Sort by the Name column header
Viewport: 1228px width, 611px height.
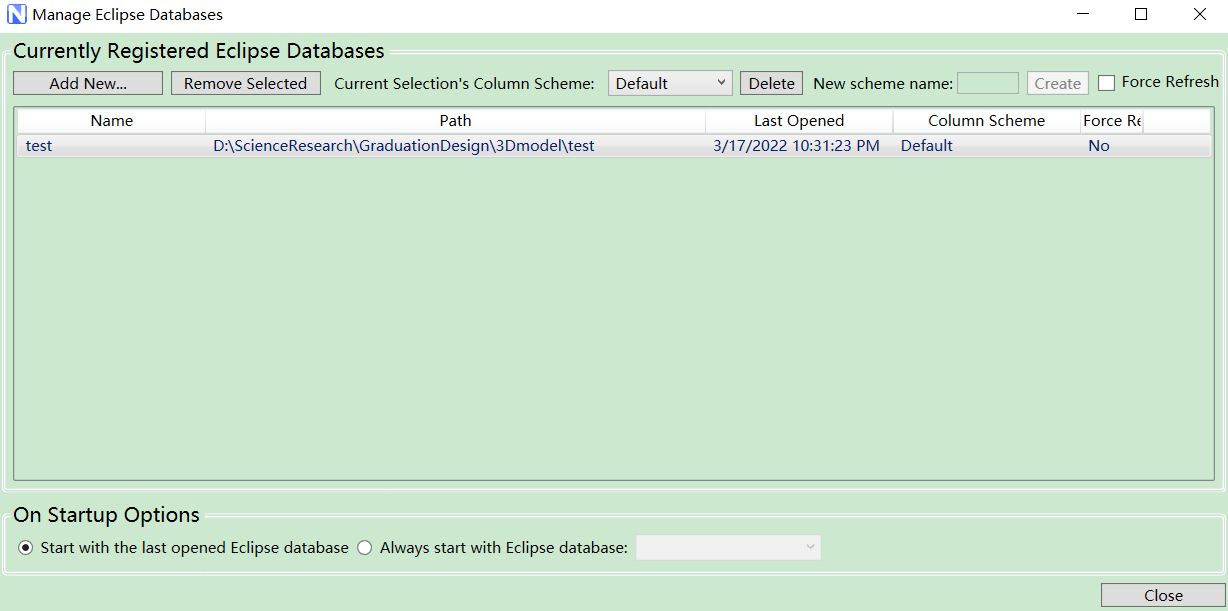(x=112, y=121)
